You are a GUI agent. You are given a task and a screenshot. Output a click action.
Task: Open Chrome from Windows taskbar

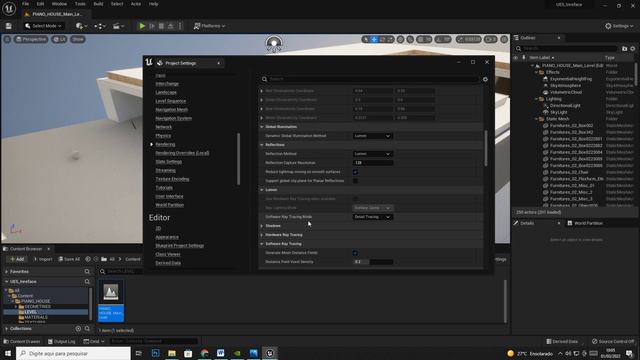[x=204, y=353]
